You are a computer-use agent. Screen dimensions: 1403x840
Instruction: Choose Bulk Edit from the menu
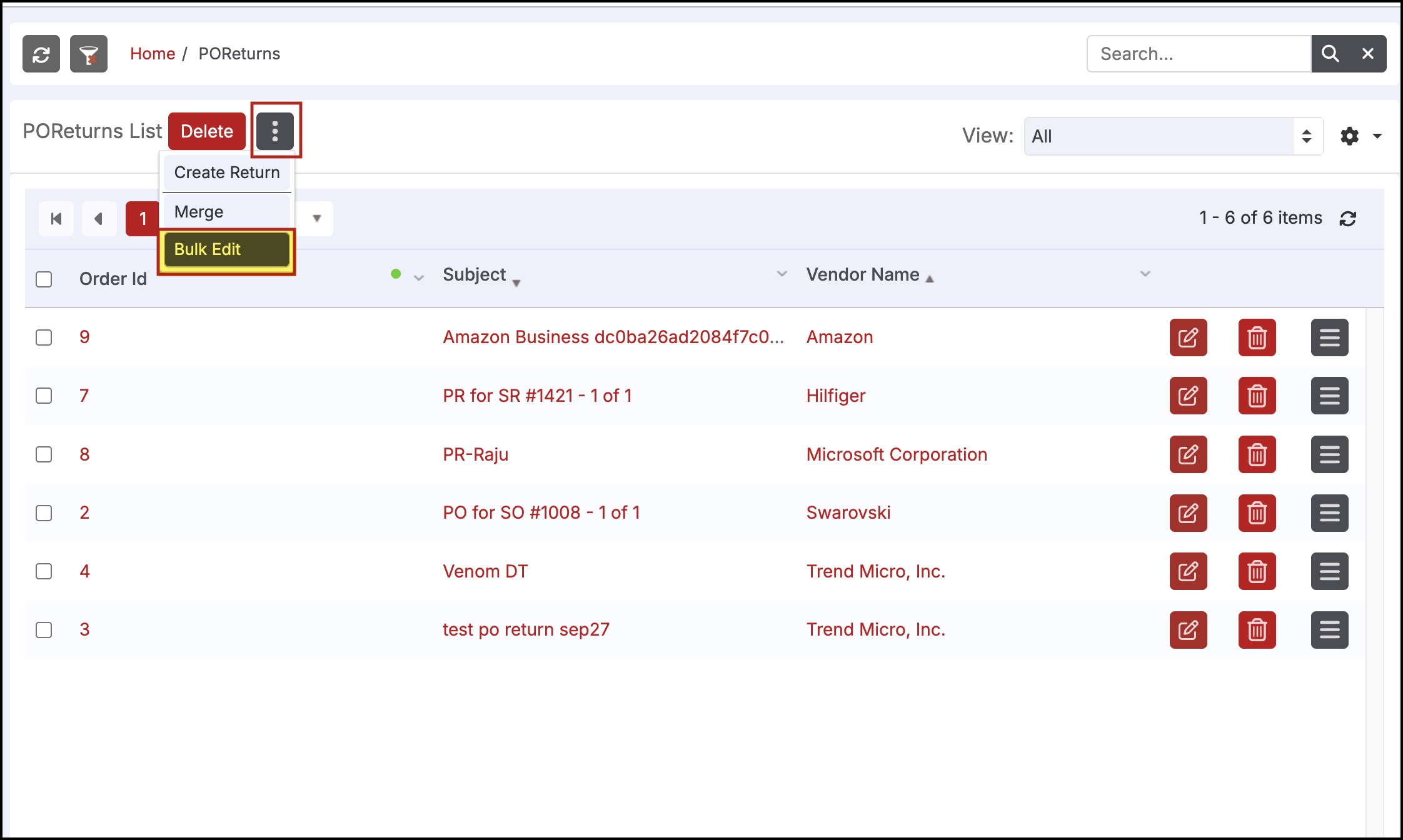pyautogui.click(x=226, y=249)
